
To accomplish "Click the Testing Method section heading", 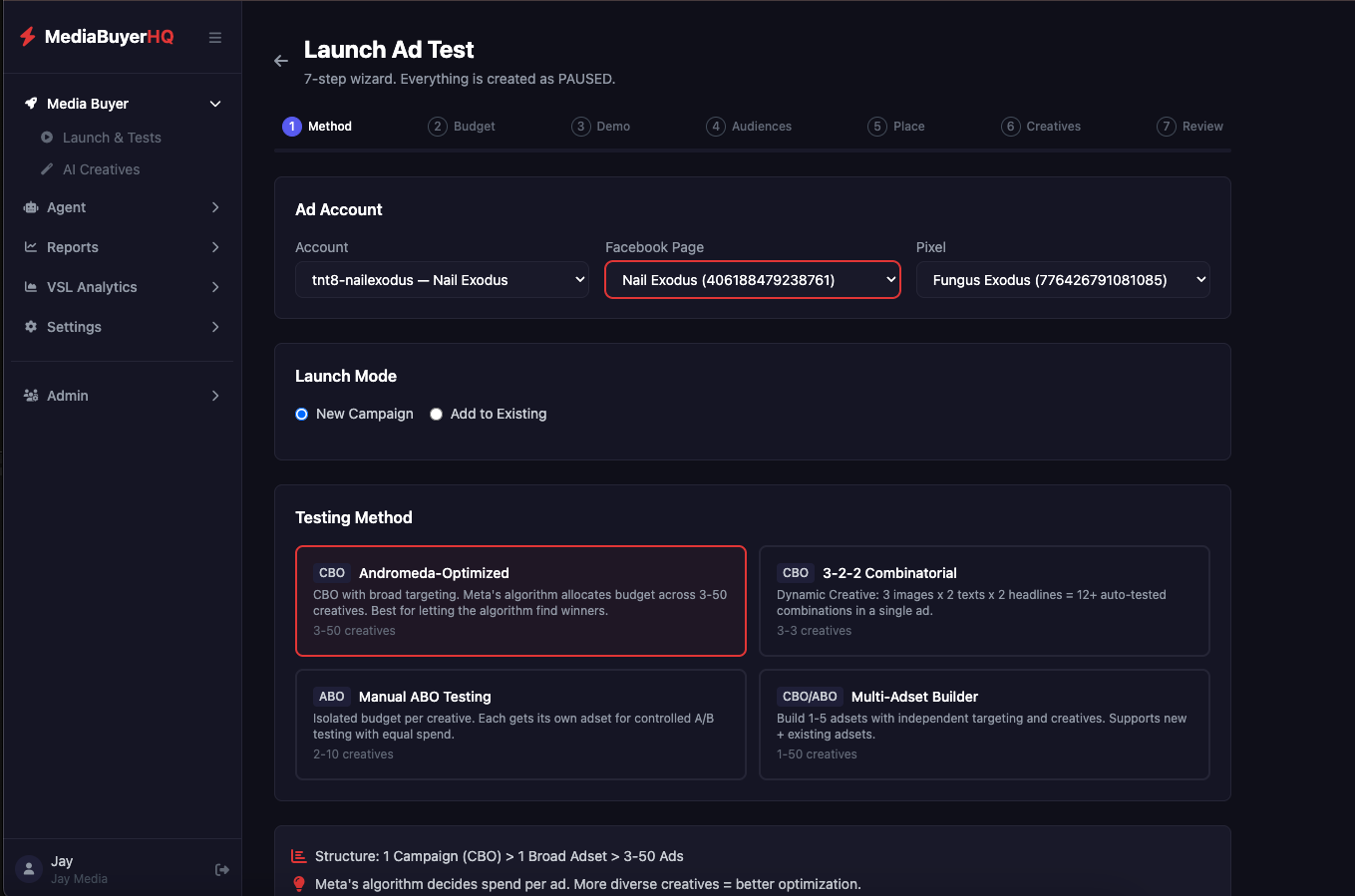I will point(354,517).
